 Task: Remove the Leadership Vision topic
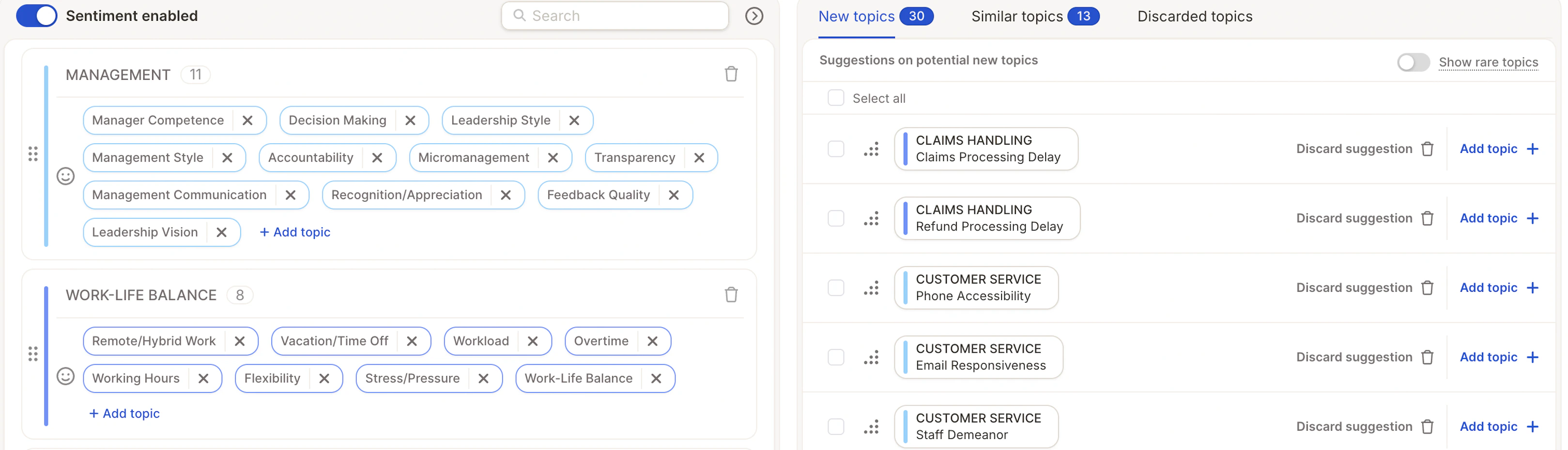pos(222,232)
